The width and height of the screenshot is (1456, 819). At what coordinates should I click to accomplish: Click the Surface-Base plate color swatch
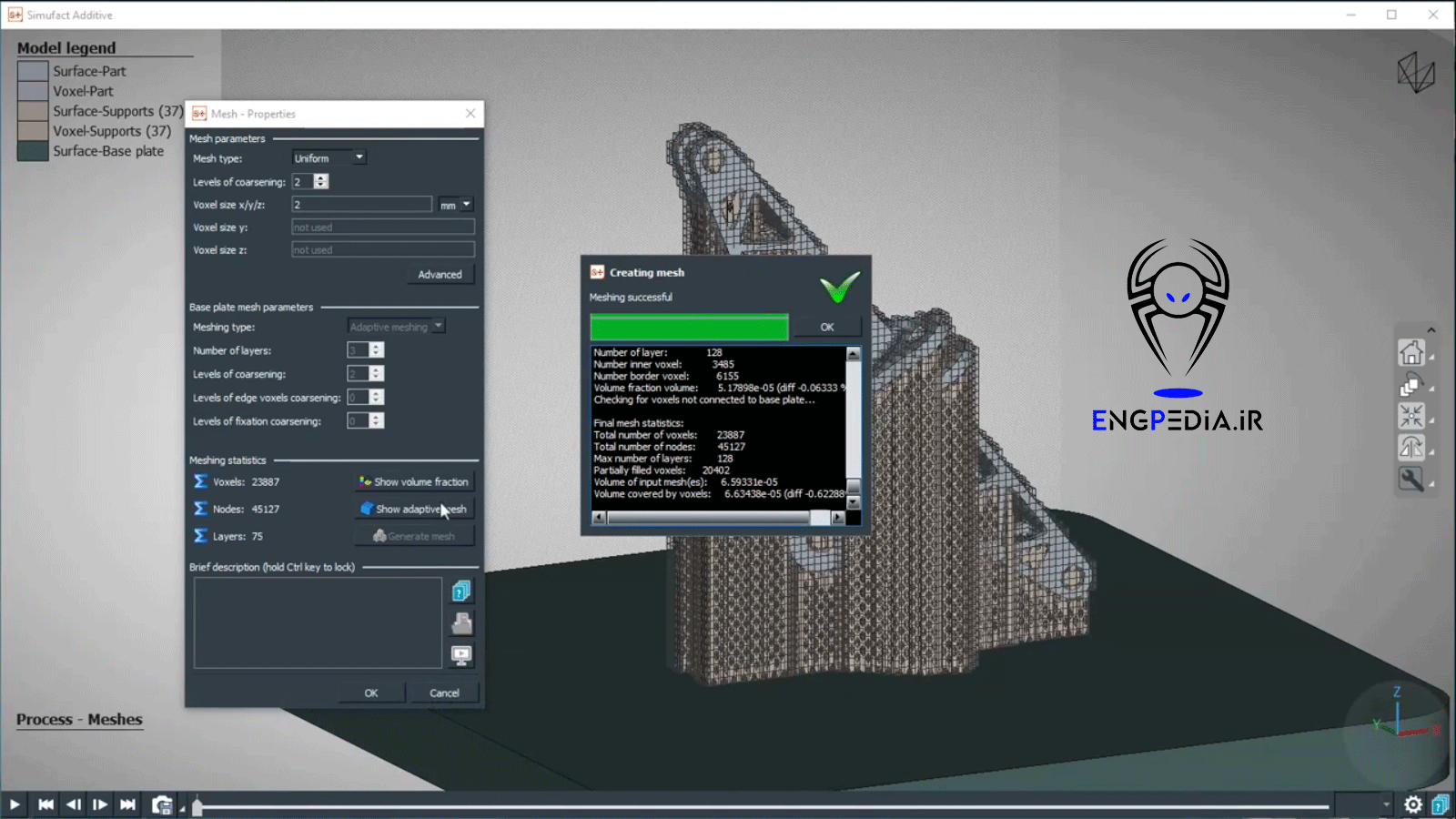(x=33, y=151)
